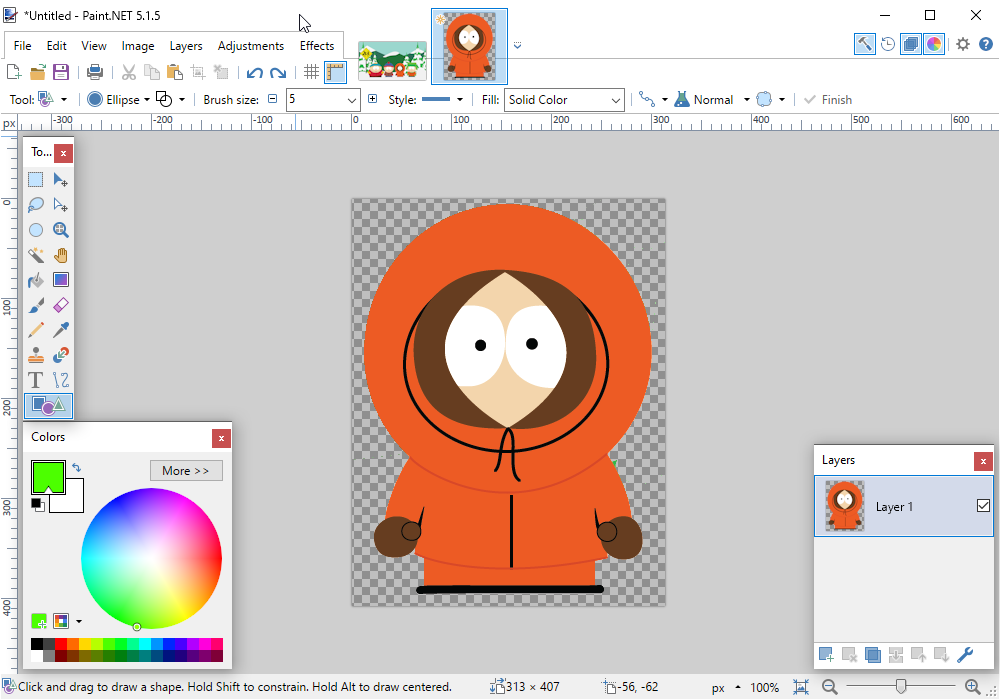Click the More >> button in Colors
The height and width of the screenshot is (700, 1000).
point(186,470)
